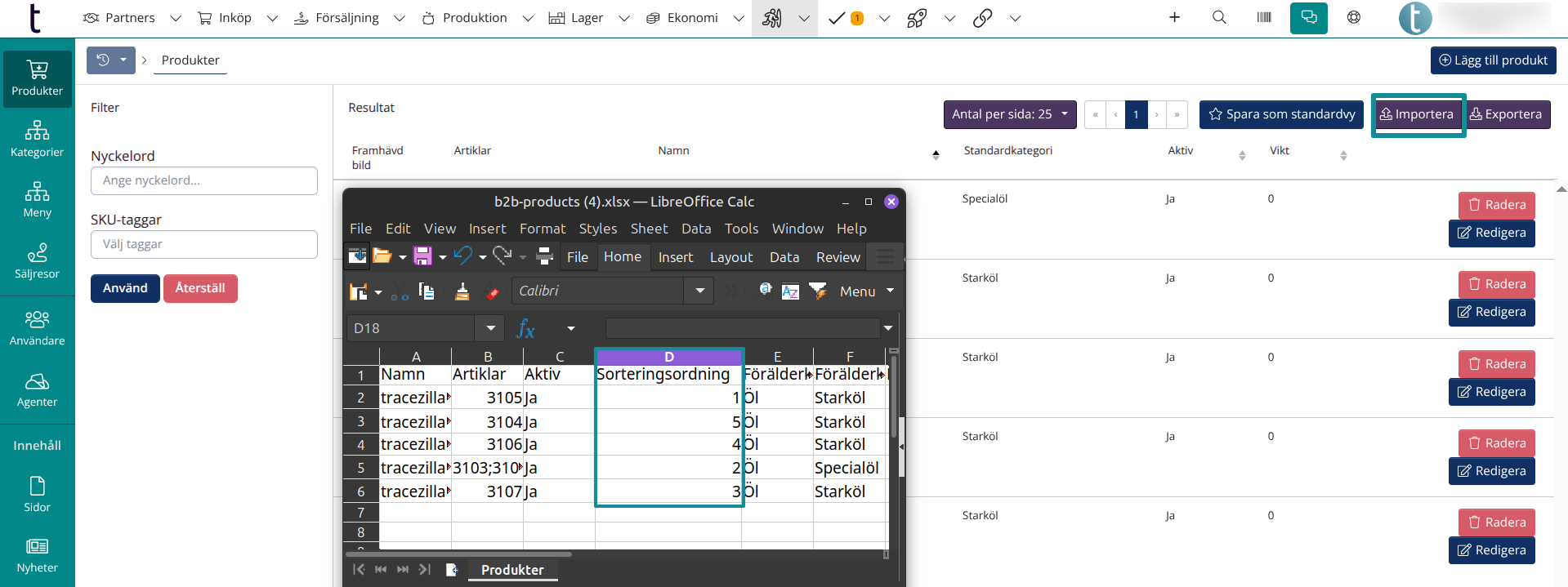Click the search magnifier icon
The width and height of the screenshot is (1568, 587).
(1218, 17)
